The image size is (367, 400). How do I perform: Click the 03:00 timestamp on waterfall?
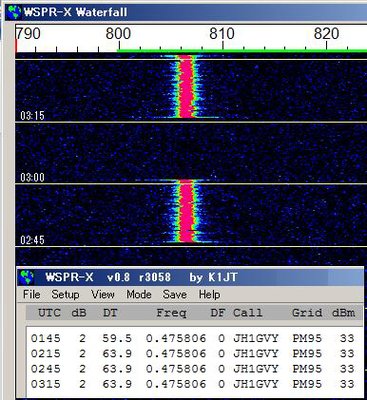32,177
